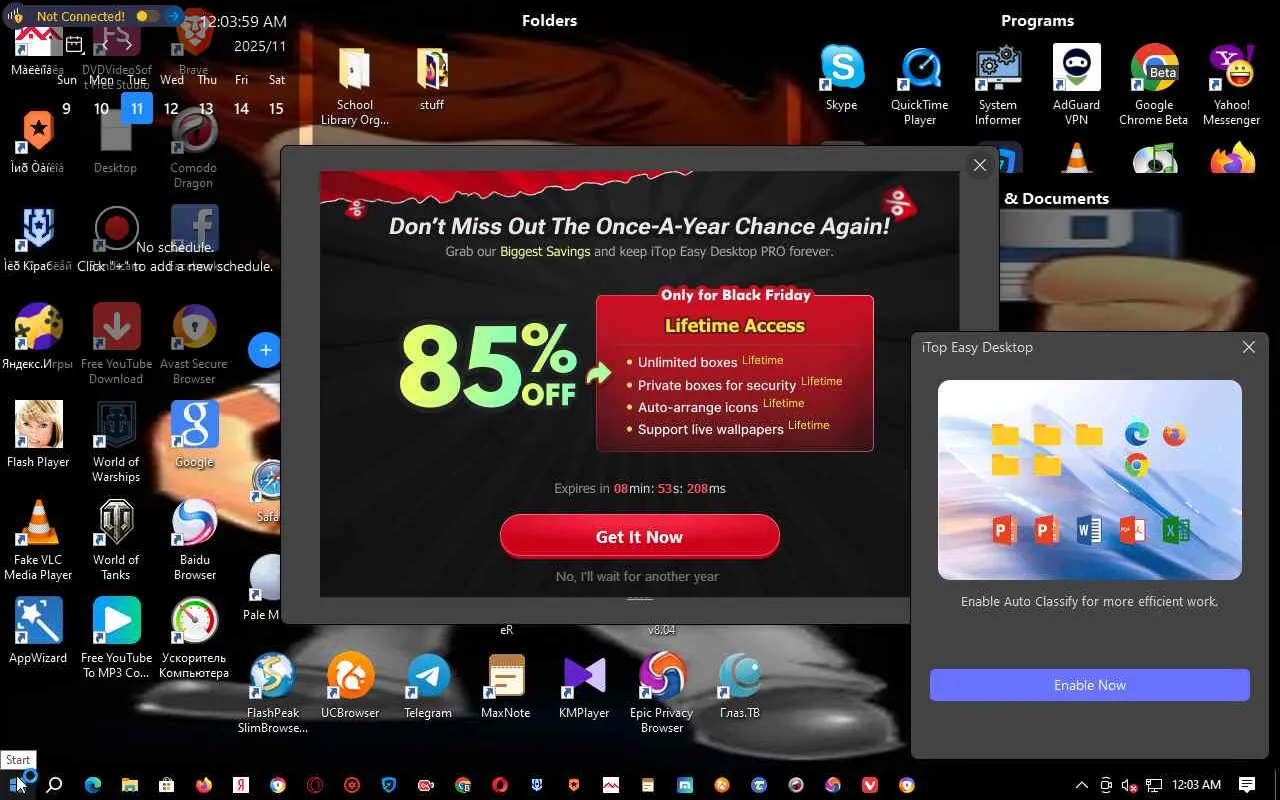Viewport: 1280px width, 800px height.
Task: Click the Auto Classify preview image
Action: (x=1090, y=480)
